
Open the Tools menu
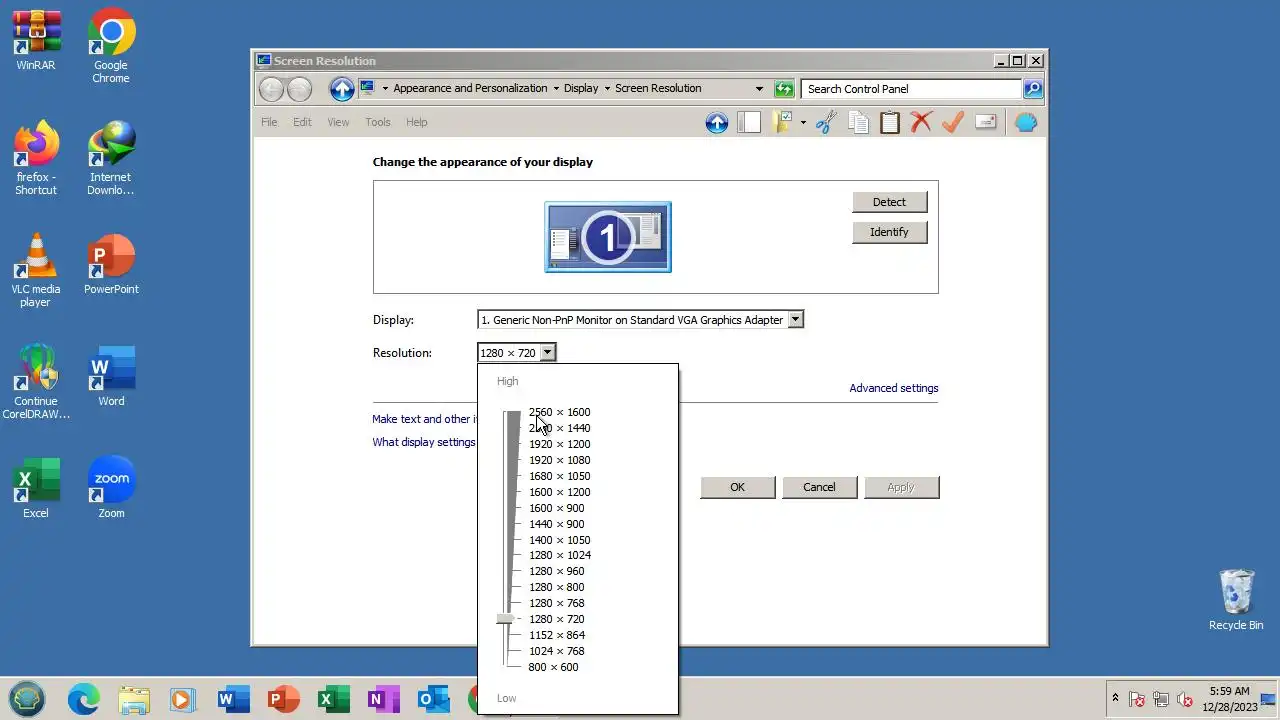(377, 122)
